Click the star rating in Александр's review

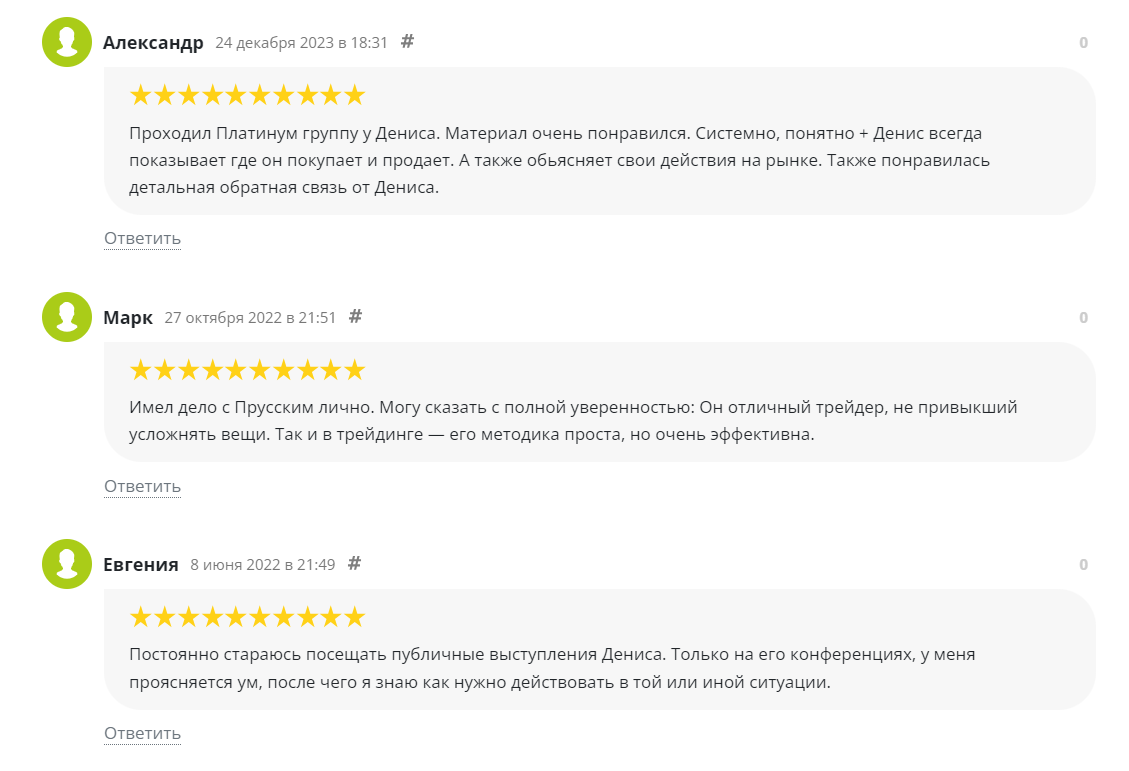coord(247,96)
